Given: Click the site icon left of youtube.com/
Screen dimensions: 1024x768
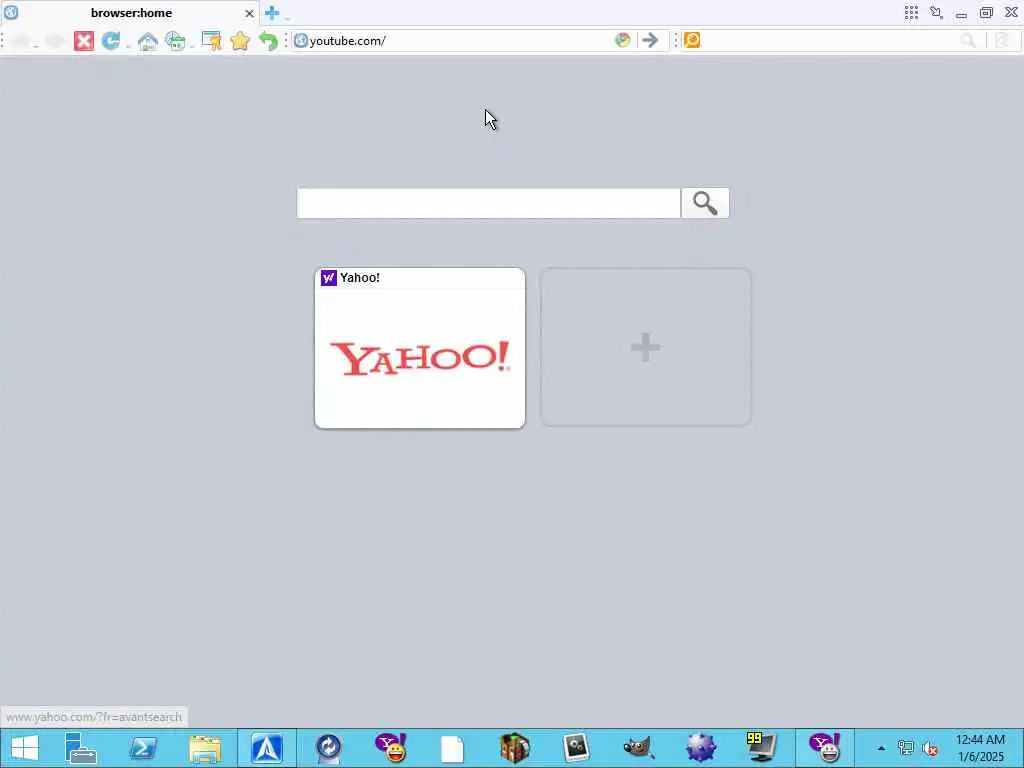Looking at the screenshot, I should coord(300,40).
